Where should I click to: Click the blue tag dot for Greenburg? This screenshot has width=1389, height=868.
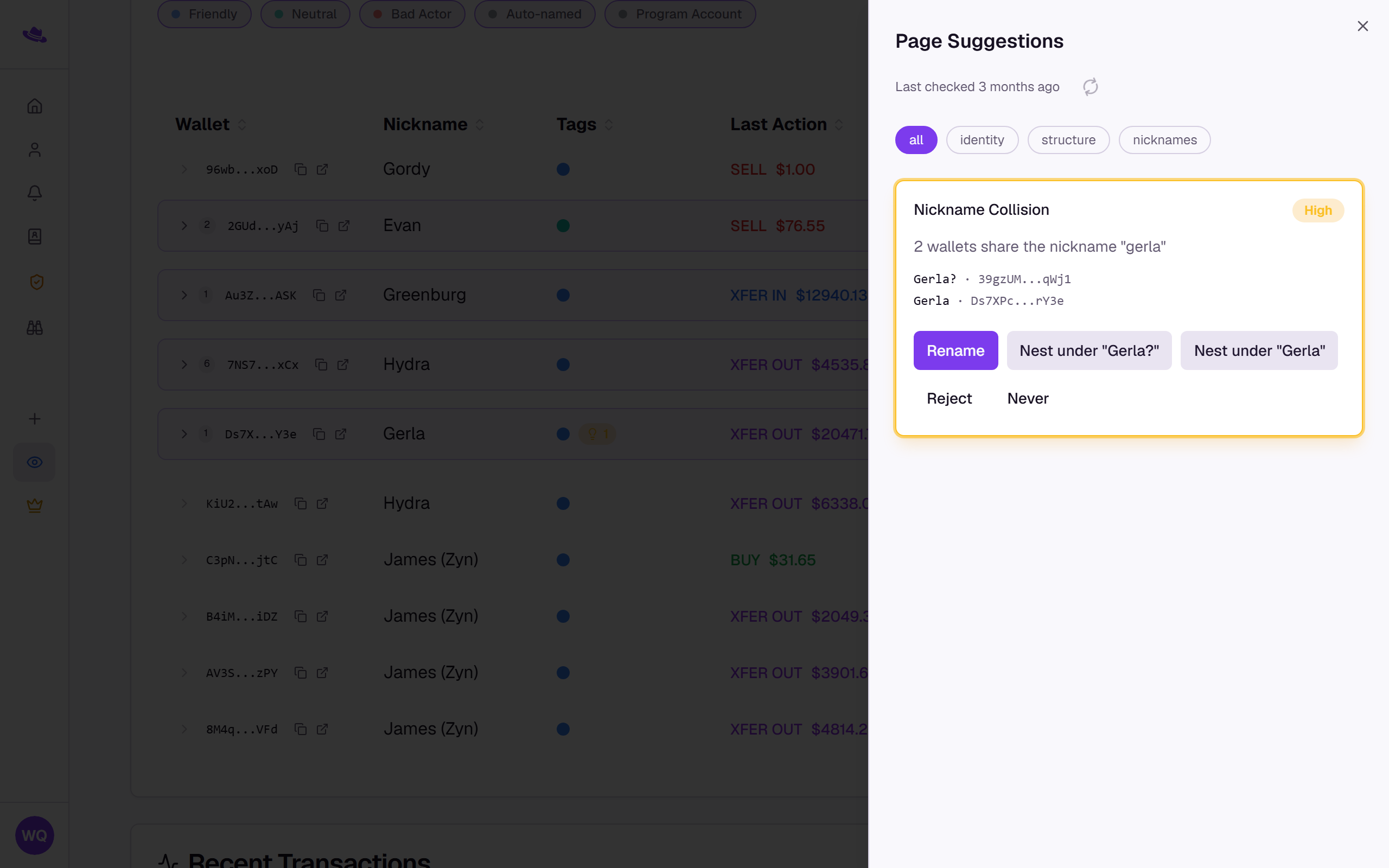click(x=563, y=295)
